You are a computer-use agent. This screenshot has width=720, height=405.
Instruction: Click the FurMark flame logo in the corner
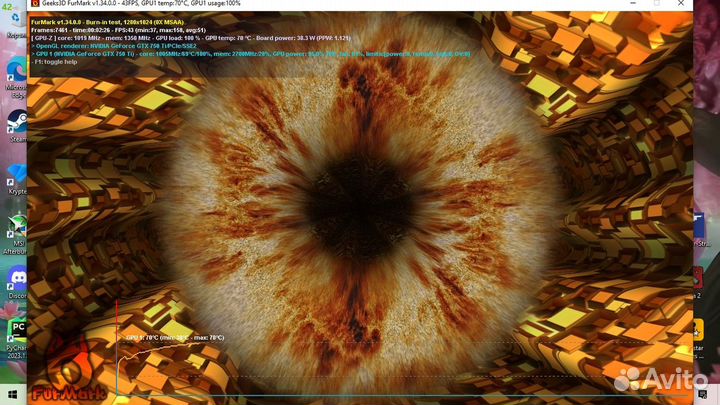[58, 368]
